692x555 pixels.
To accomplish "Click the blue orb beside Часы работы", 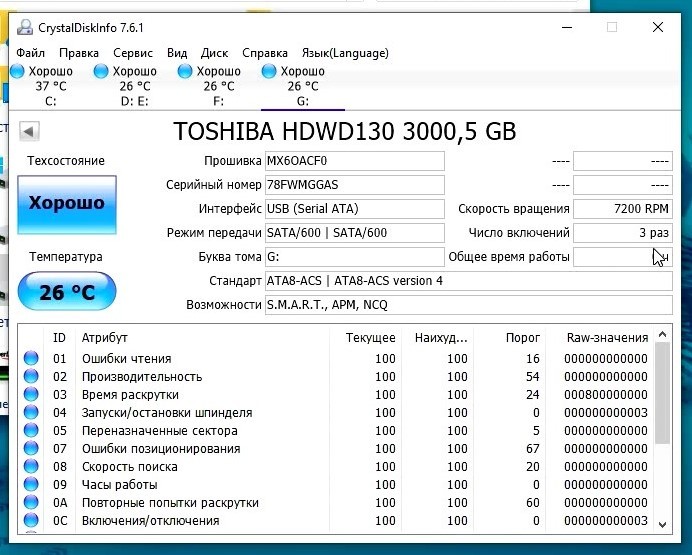I will tap(31, 485).
